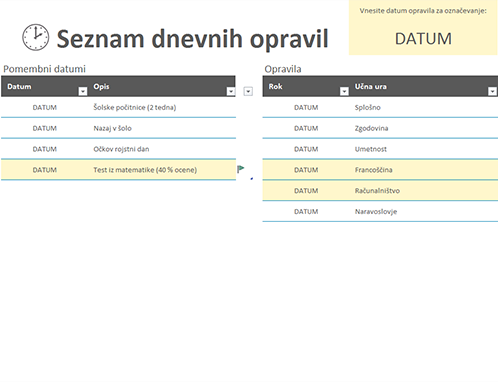Click the 'Vnesite datum opravila za označevanje:' label

tap(423, 11)
